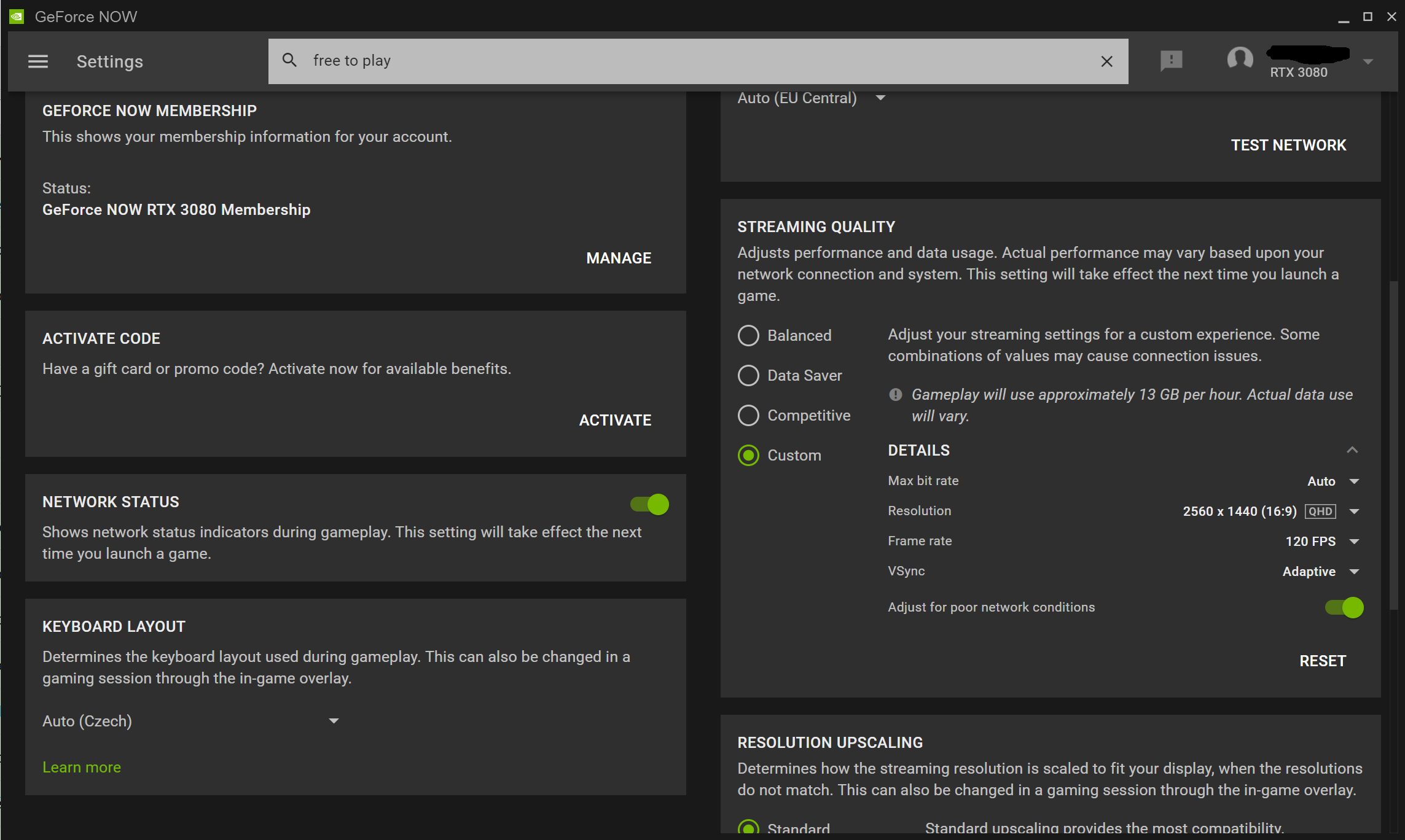Screen dimensions: 1405x840
Task: Click the user avatar icon
Action: coord(1240,60)
